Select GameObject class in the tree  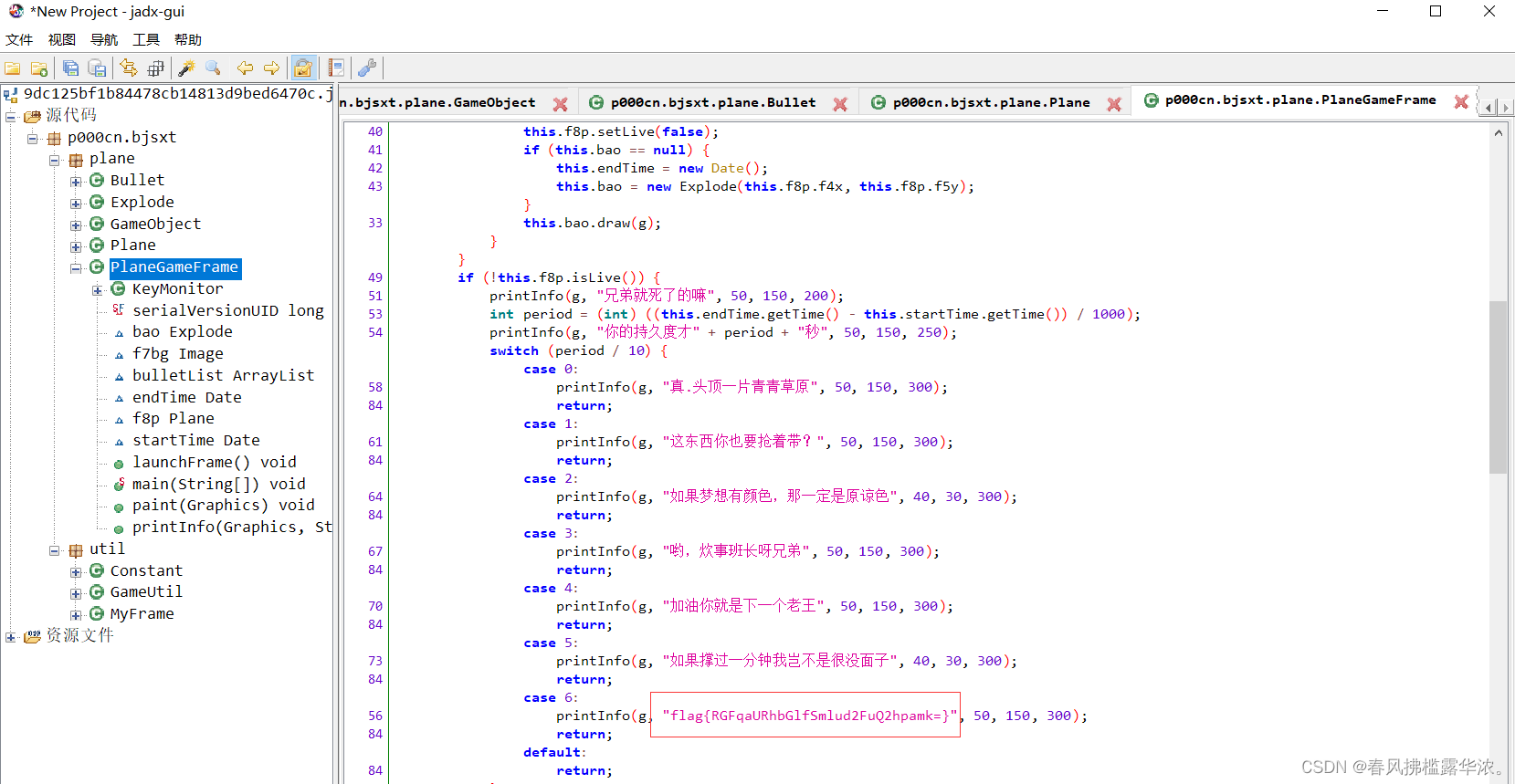(x=155, y=224)
